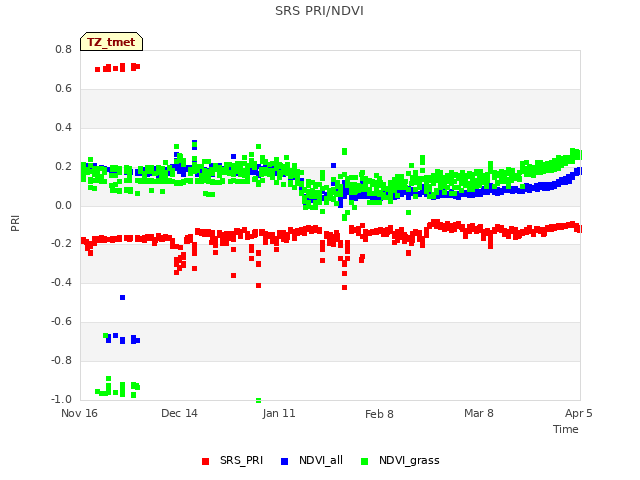The width and height of the screenshot is (640, 480).
Task: Click the 0.8 y-axis tick label
Action: [x=63, y=49]
